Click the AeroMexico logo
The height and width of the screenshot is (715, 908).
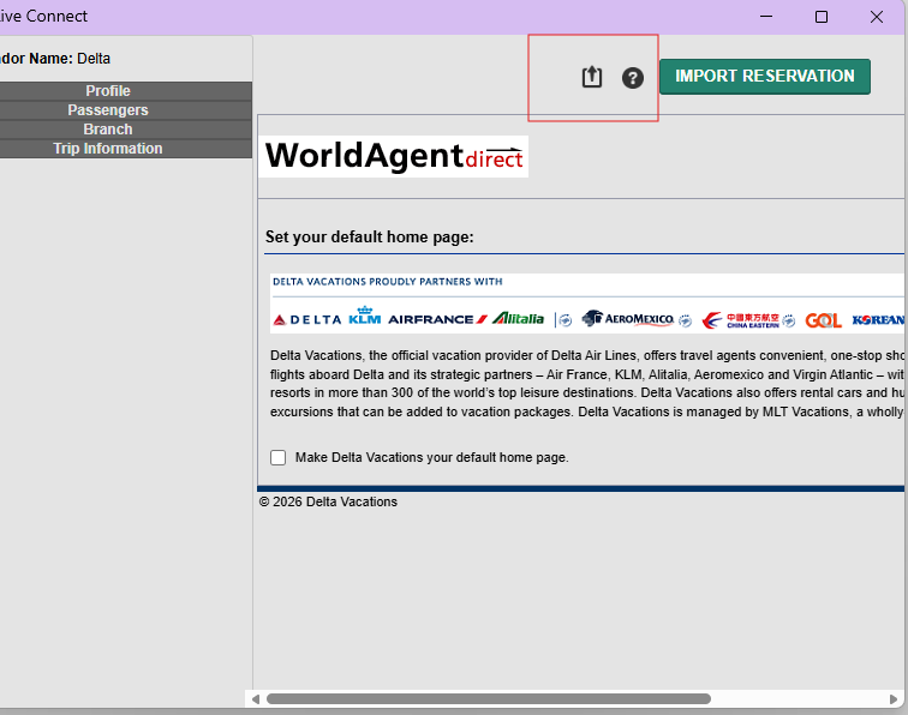coord(628,318)
